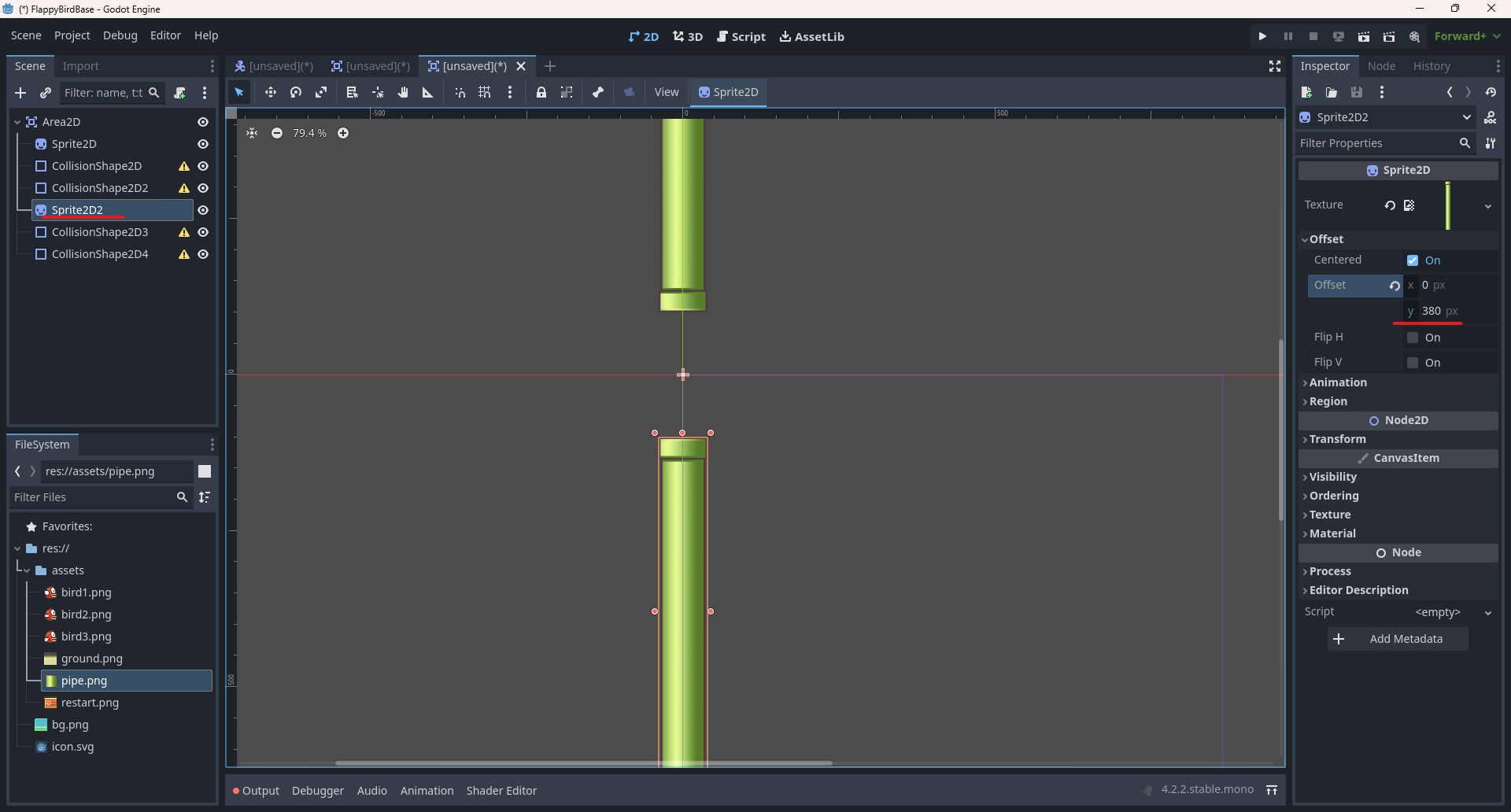Open the AssetLib workspace
This screenshot has width=1511, height=812.
(x=811, y=36)
